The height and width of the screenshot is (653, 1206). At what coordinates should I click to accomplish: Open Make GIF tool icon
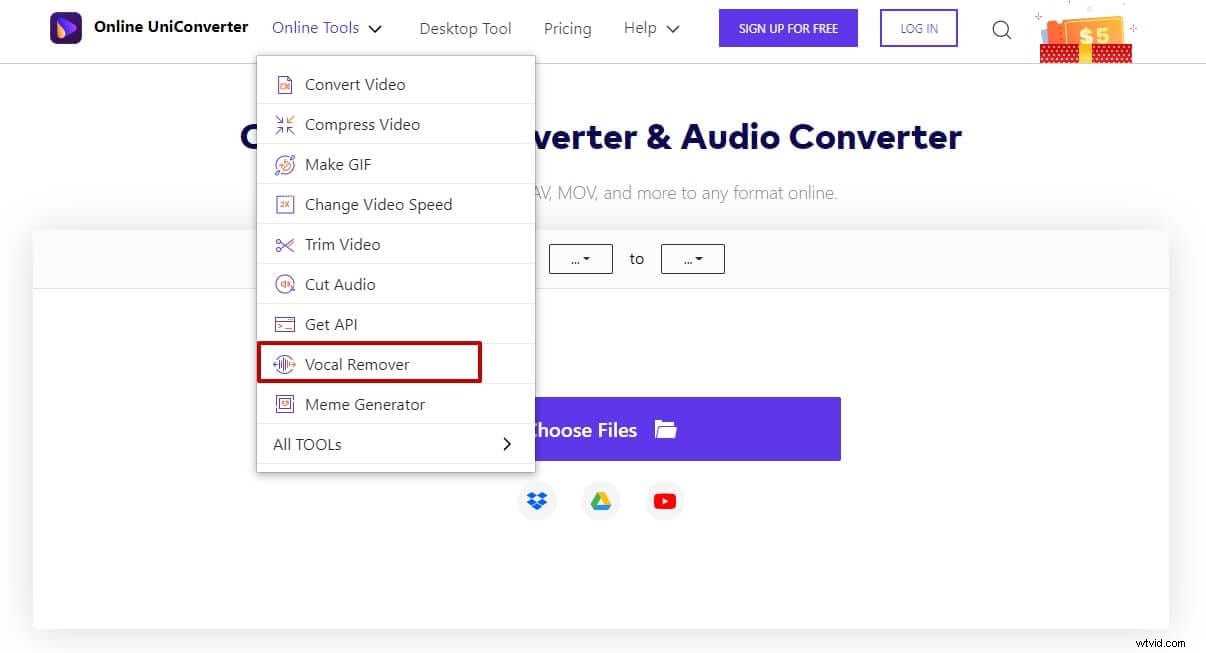(284, 164)
